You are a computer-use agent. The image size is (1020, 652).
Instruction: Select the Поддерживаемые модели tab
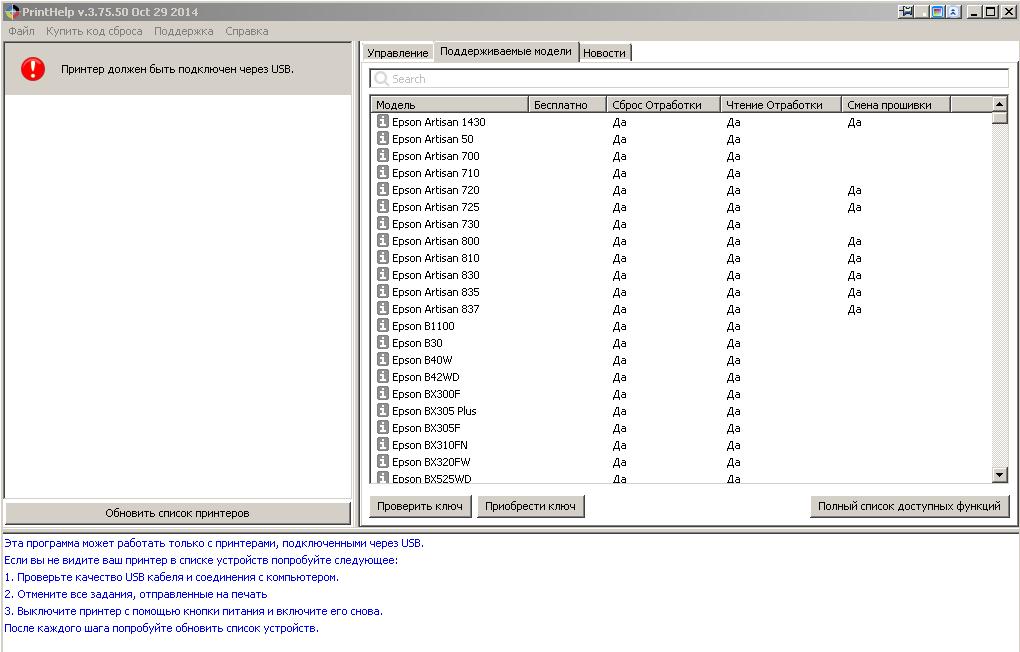[x=505, y=51]
